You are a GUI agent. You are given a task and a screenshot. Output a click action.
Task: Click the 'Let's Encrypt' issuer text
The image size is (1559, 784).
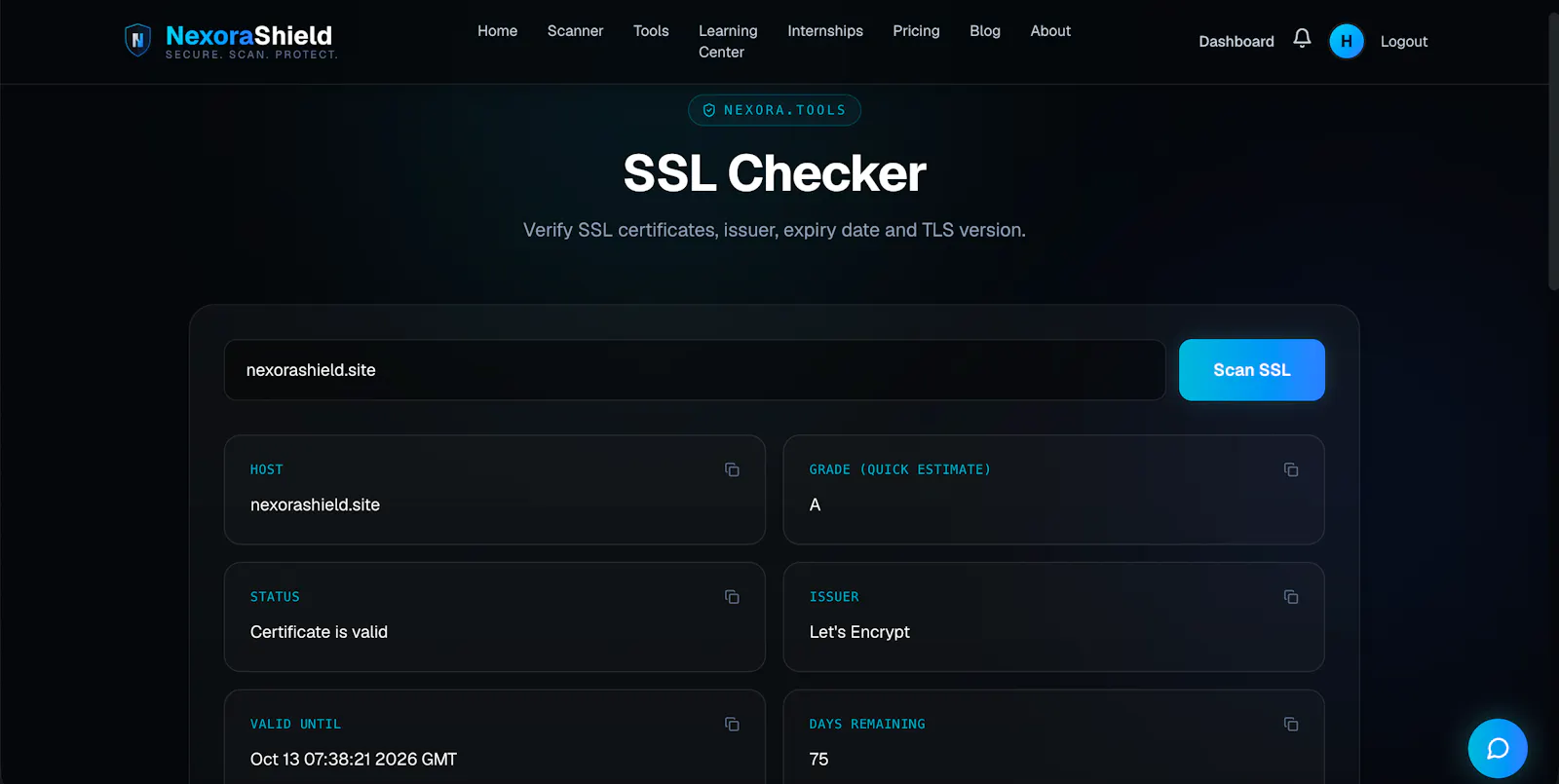pyautogui.click(x=859, y=632)
